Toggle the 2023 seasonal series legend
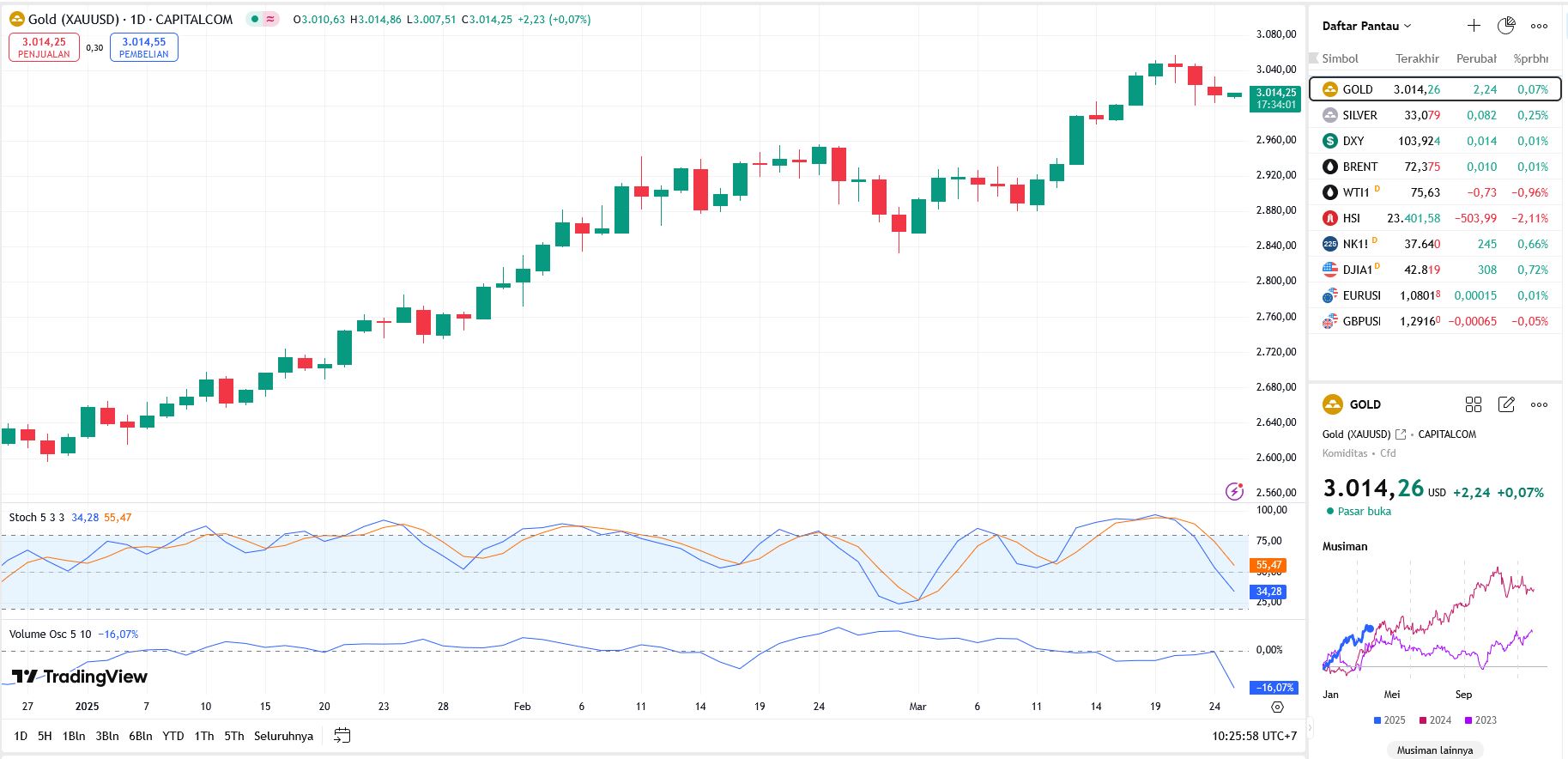The width and height of the screenshot is (1568, 759). pyautogui.click(x=1480, y=720)
